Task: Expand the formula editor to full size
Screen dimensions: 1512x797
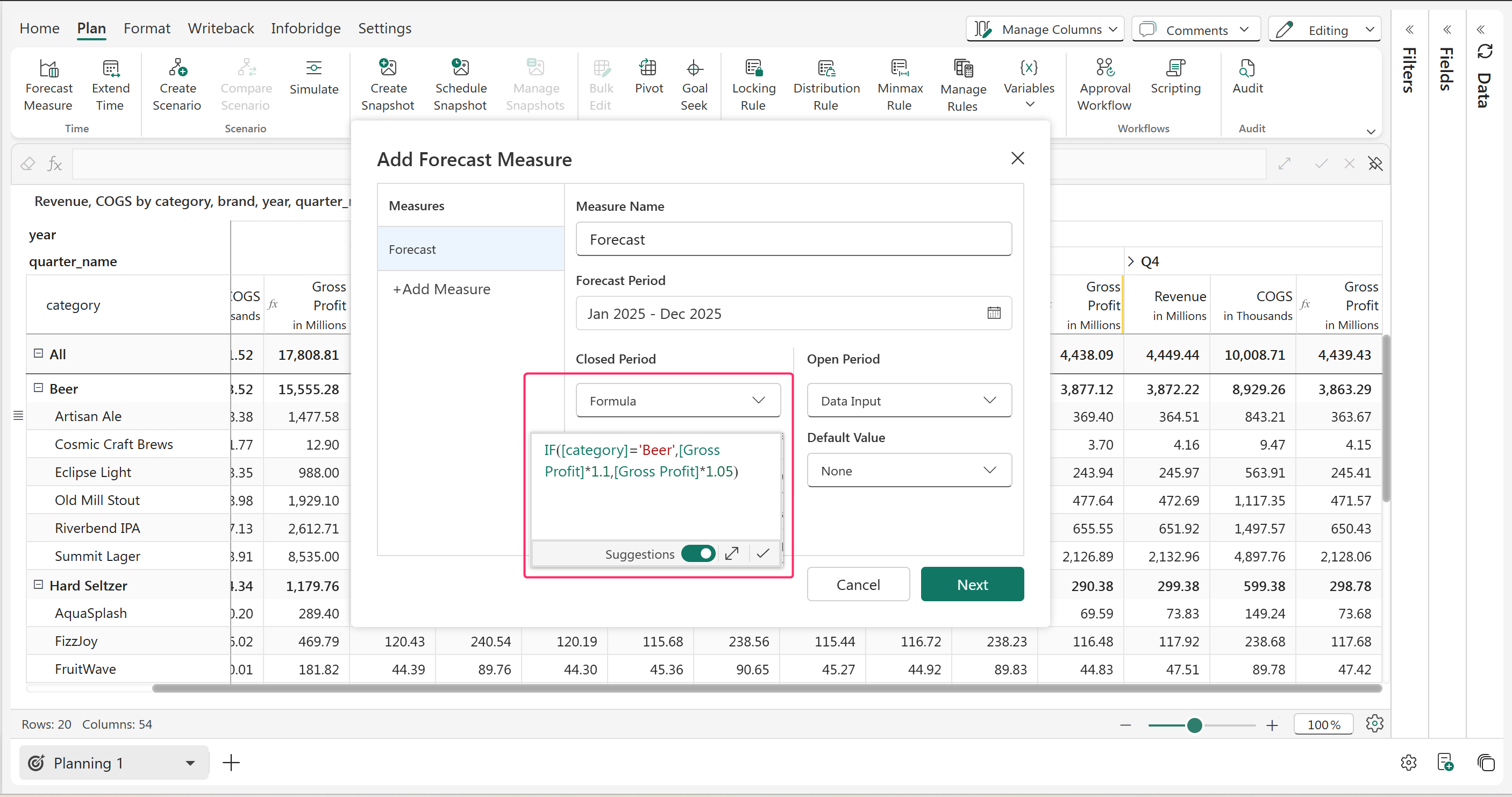Action: pyautogui.click(x=731, y=553)
